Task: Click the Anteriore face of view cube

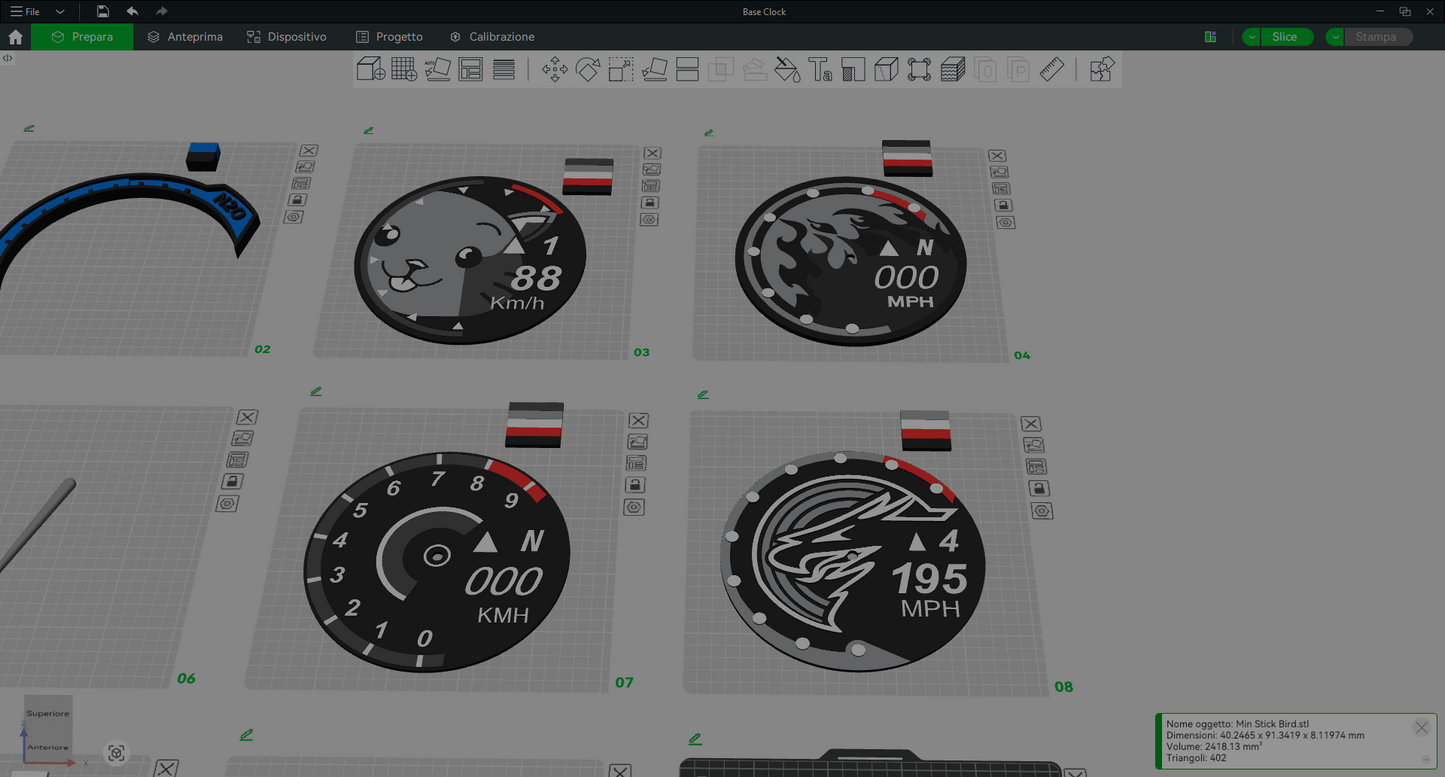Action: coord(48,747)
